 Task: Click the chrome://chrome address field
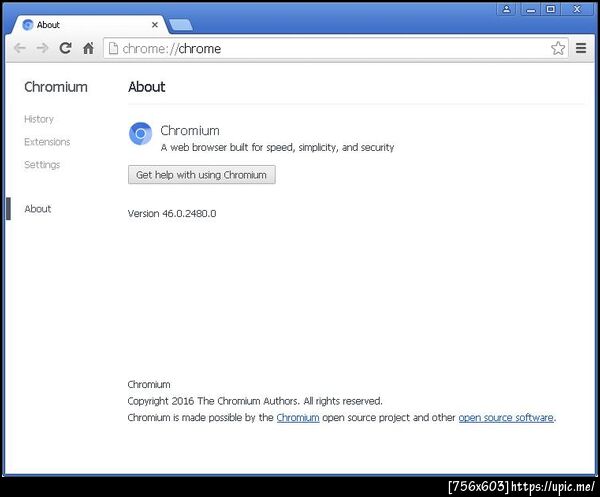coord(335,48)
